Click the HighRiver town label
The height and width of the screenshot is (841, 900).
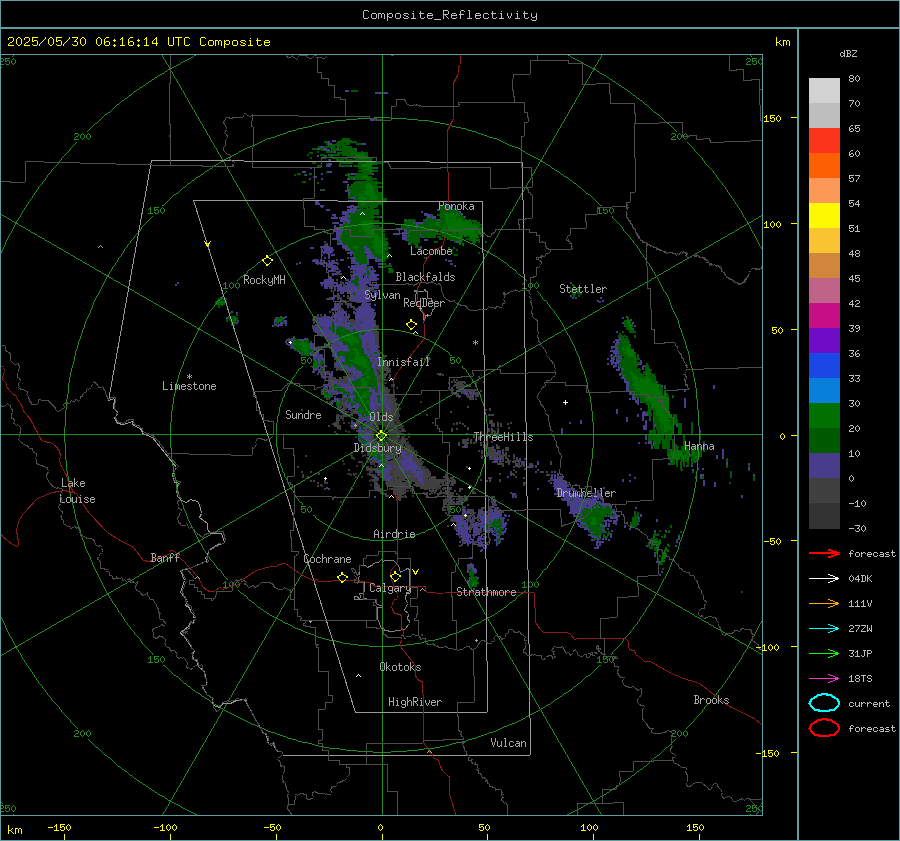415,702
